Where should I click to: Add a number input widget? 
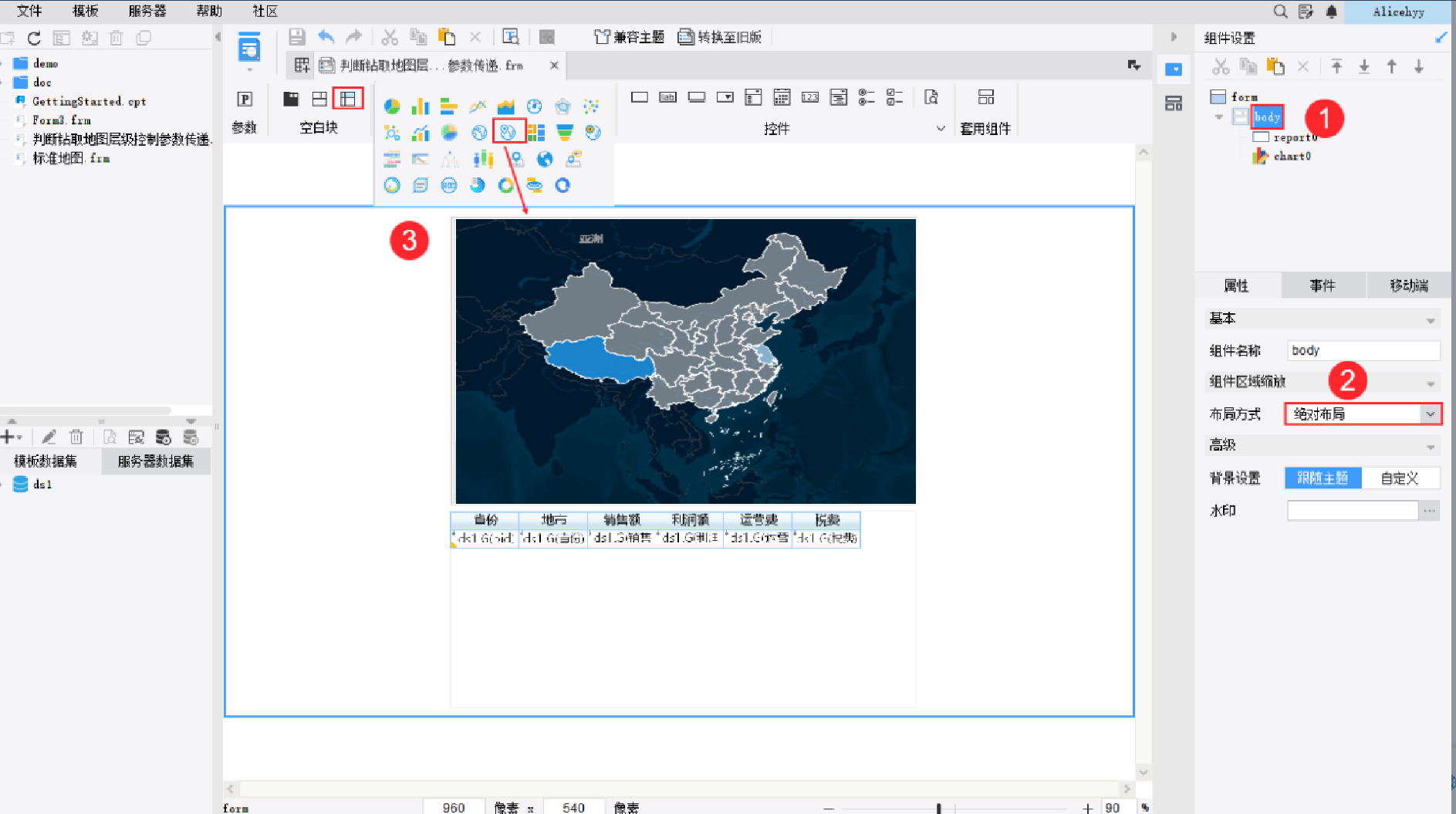click(810, 97)
